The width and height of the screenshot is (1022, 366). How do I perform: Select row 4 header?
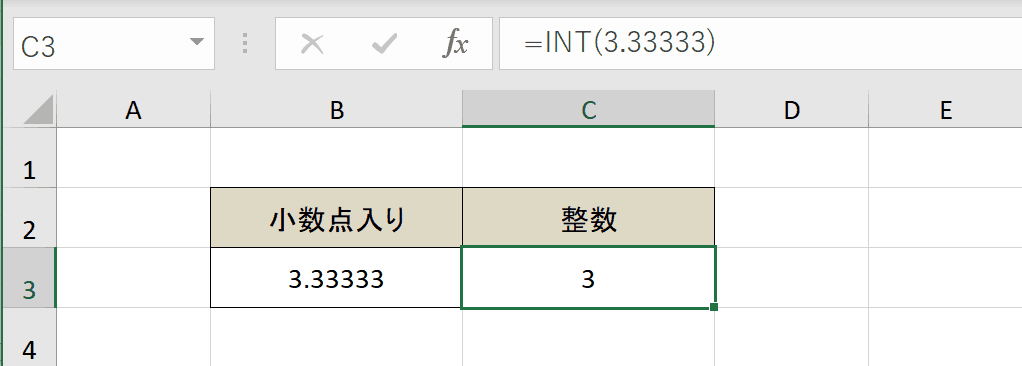29,337
